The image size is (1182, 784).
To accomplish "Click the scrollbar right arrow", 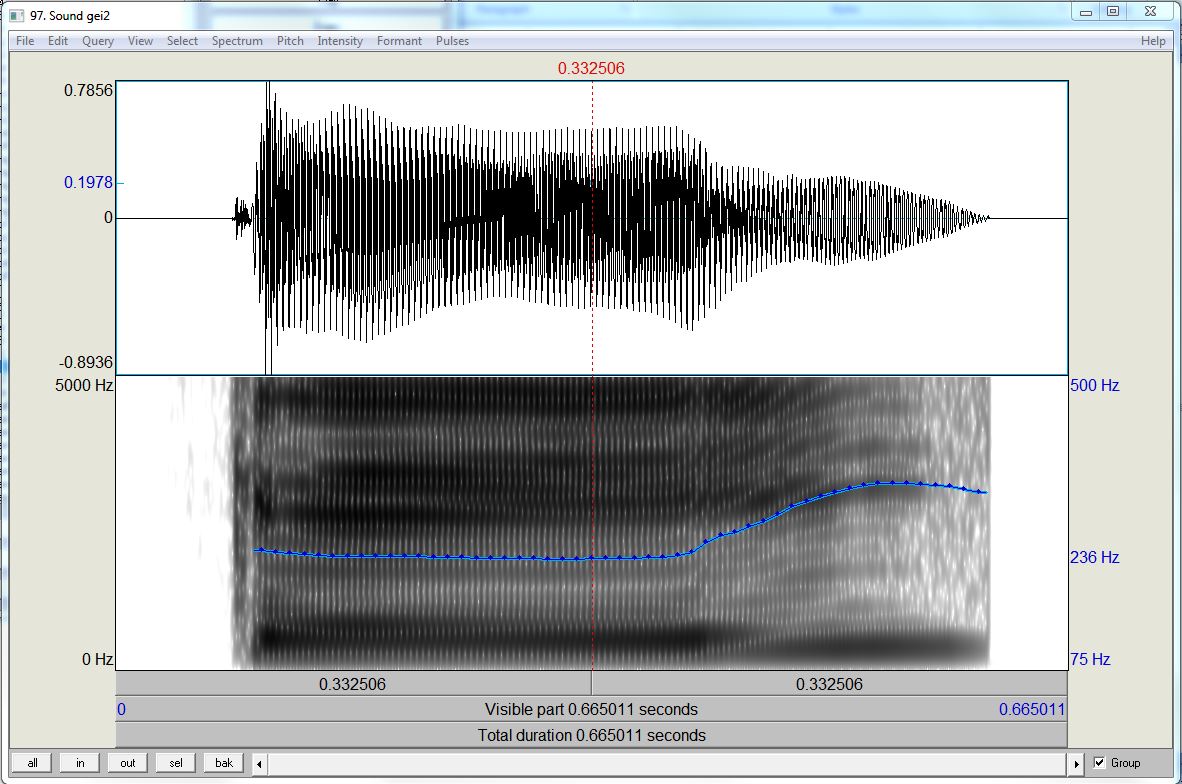I will click(x=1076, y=764).
